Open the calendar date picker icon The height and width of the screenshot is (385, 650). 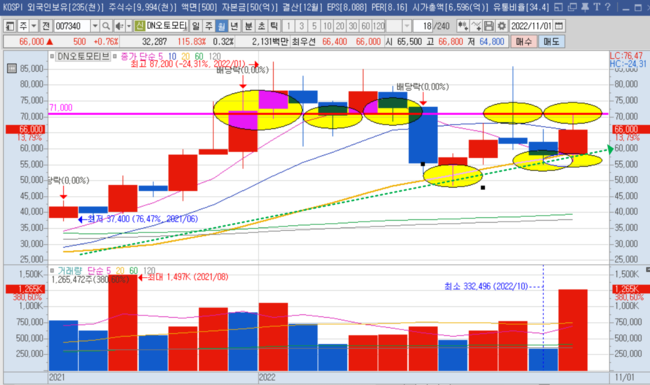(559, 26)
